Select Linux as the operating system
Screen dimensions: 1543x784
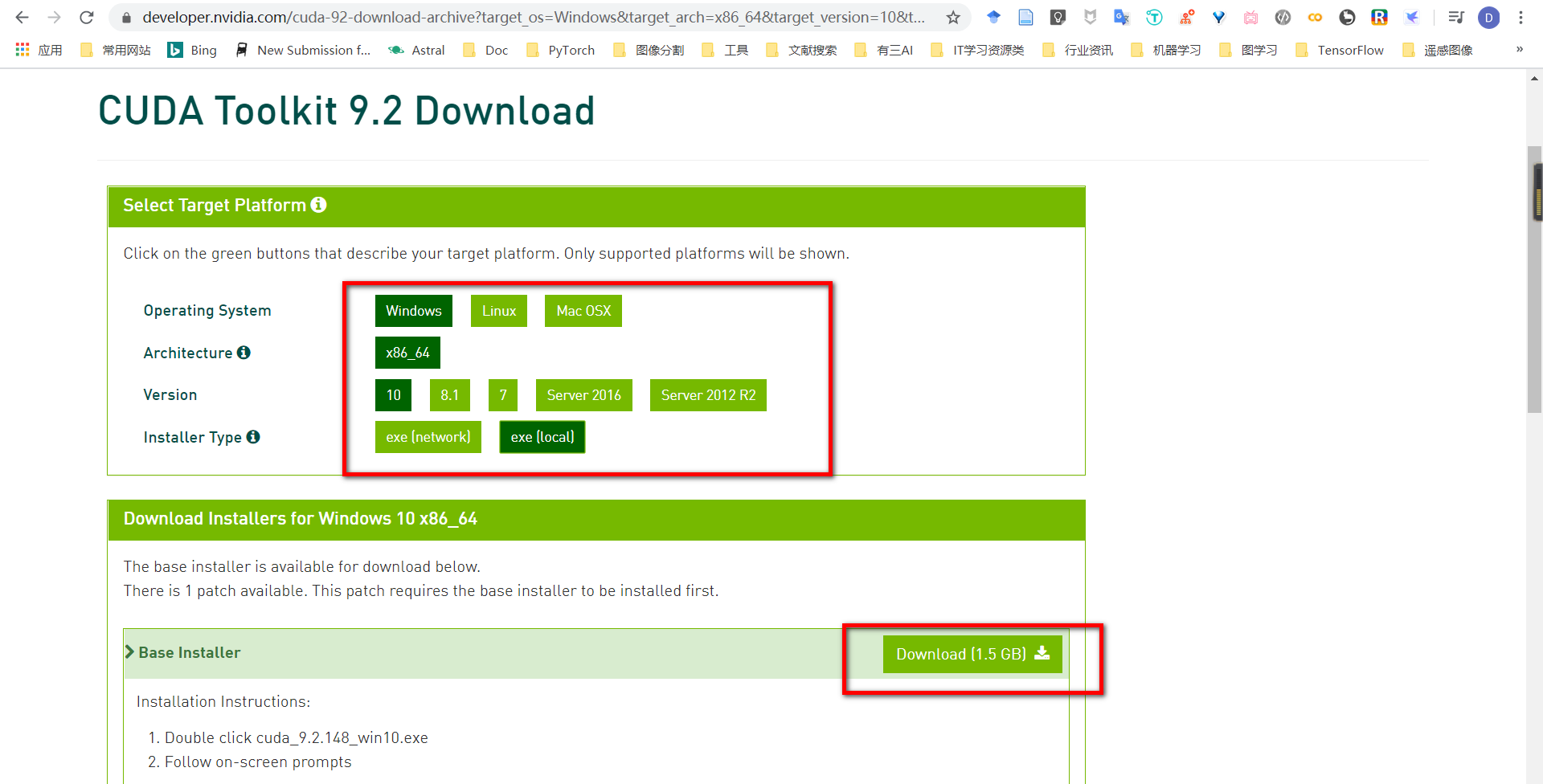499,311
